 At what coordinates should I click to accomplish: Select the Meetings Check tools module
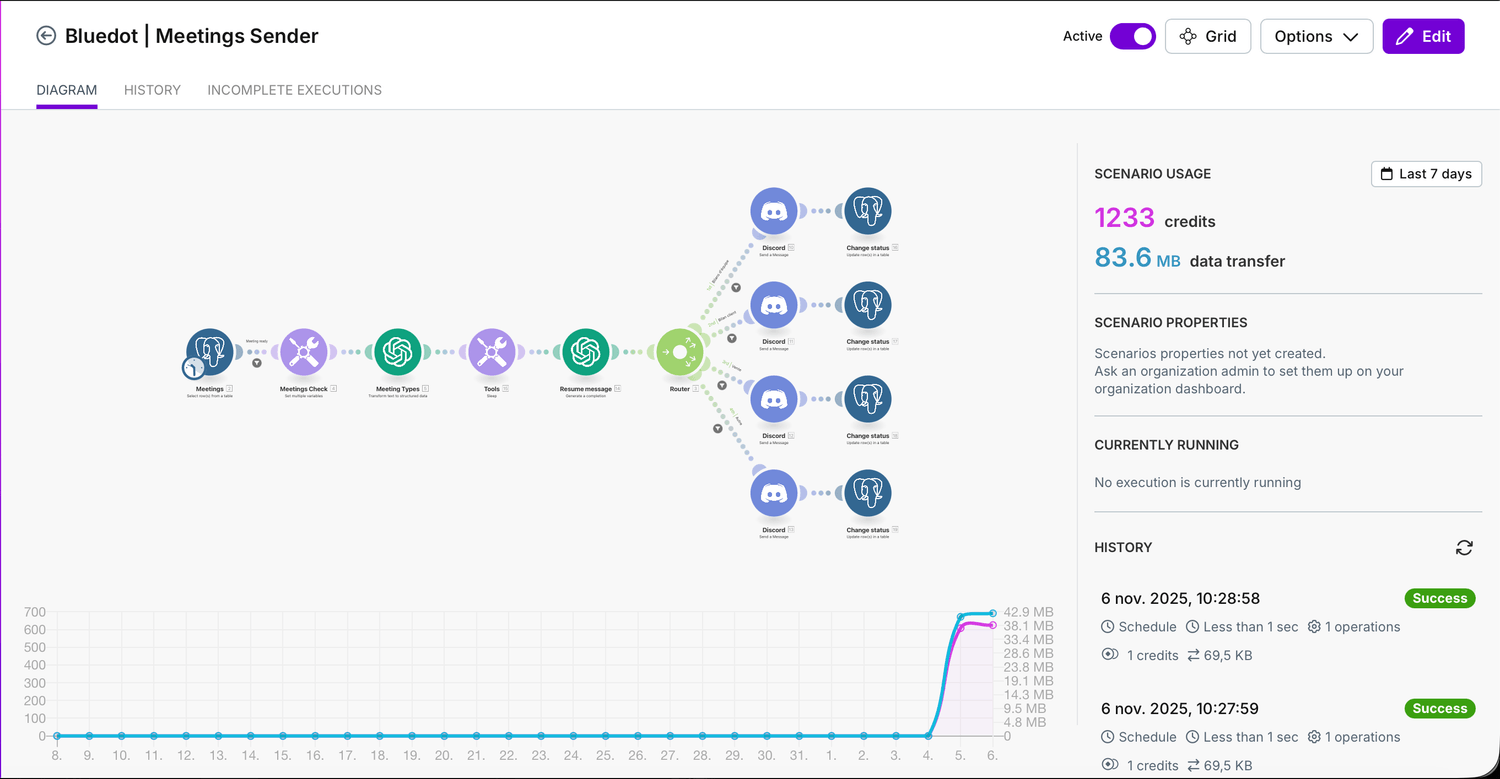pos(303,352)
